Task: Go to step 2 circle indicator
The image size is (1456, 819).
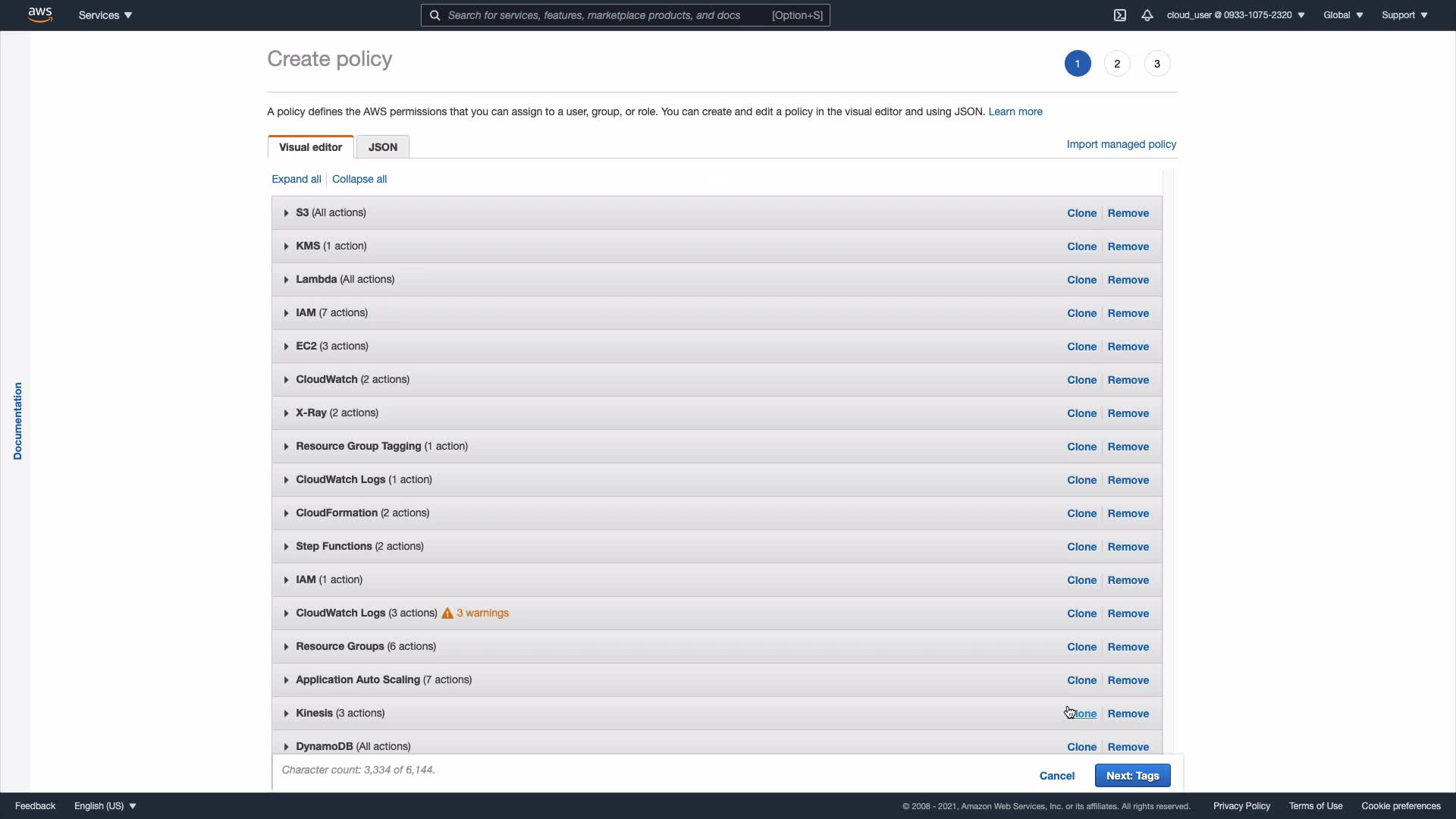Action: point(1117,64)
